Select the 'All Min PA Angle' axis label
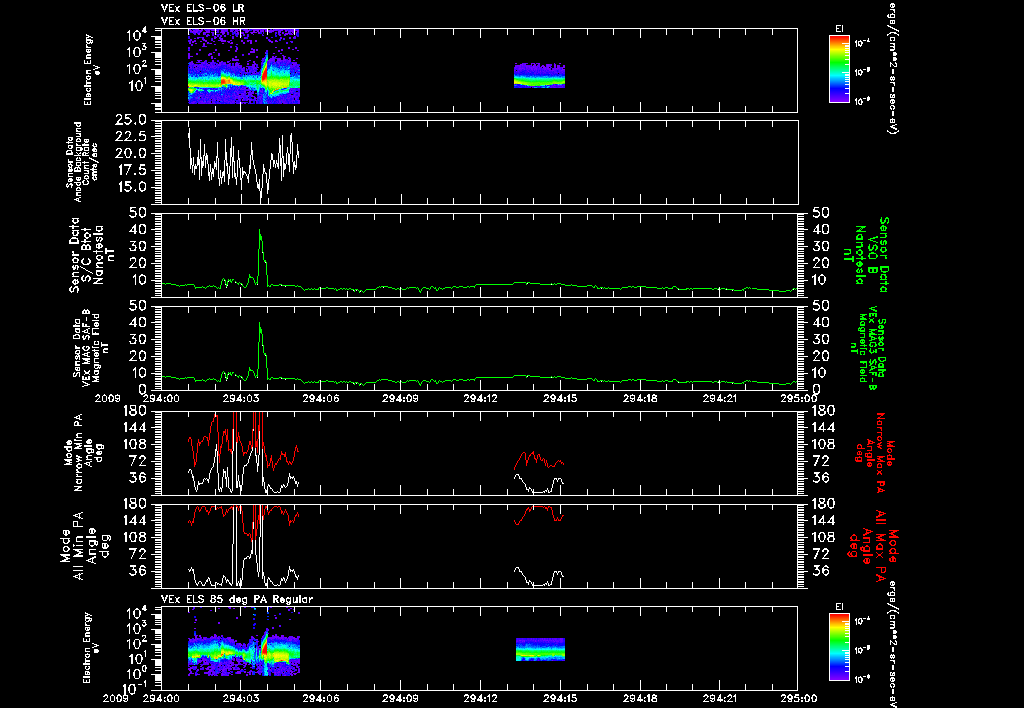Viewport: 1024px width, 708px height. click(84, 546)
